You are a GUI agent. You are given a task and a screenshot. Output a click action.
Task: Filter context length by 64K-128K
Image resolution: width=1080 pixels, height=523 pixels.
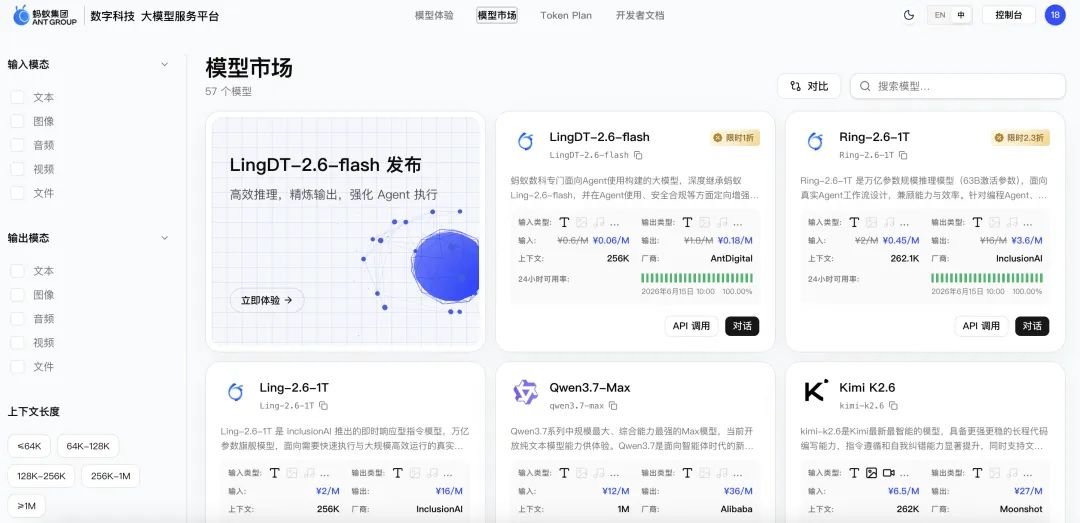pyautogui.click(x=88, y=446)
